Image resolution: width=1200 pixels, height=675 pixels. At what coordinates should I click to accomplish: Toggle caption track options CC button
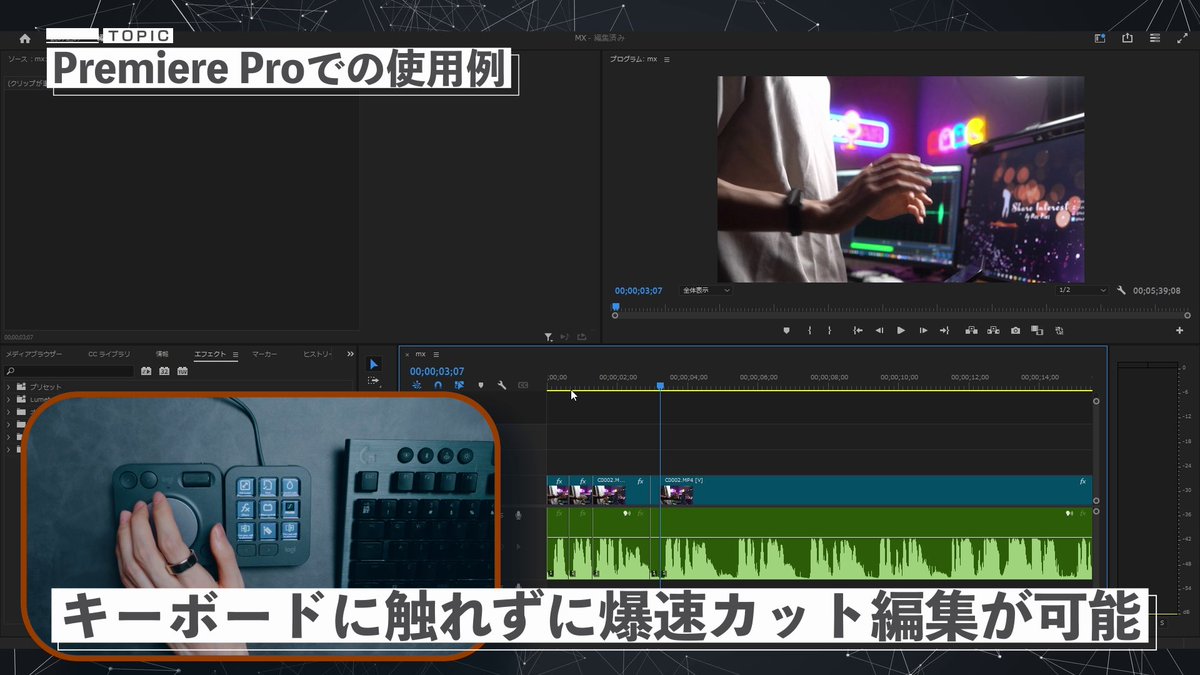(523, 385)
